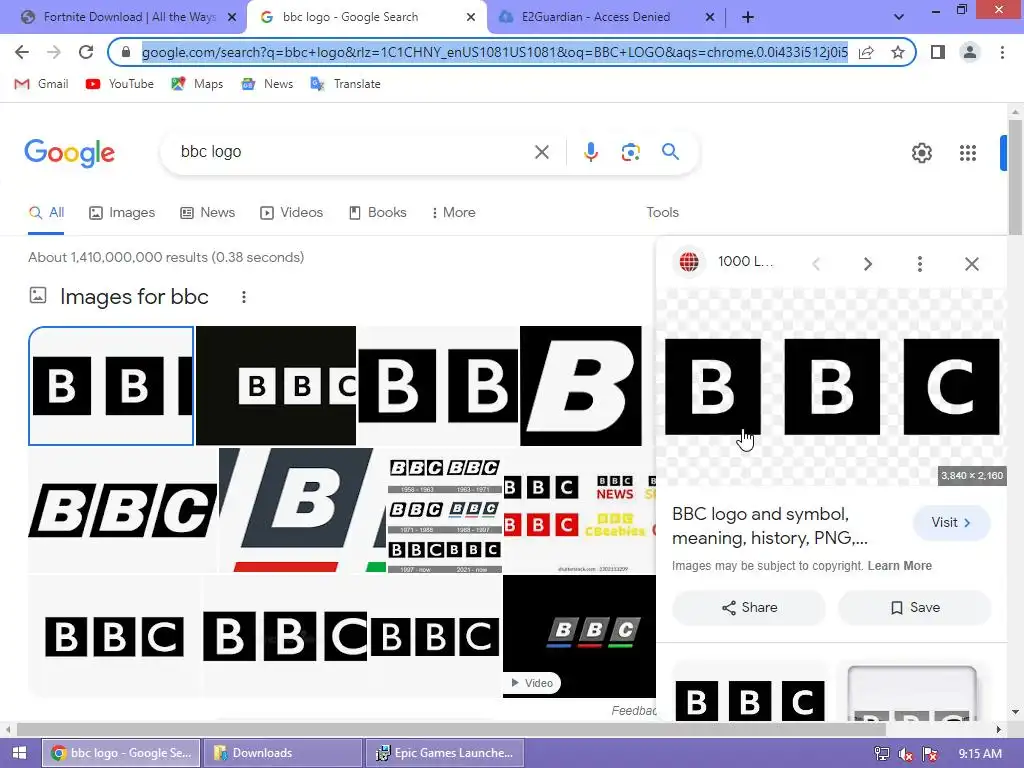Screen dimensions: 1024x768
Task: Open News bookmark in bookmarks bar
Action: tap(267, 84)
